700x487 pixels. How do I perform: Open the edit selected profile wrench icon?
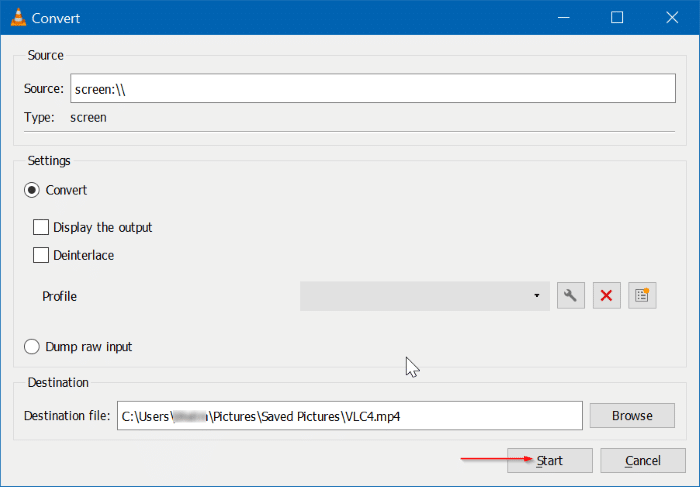[571, 296]
